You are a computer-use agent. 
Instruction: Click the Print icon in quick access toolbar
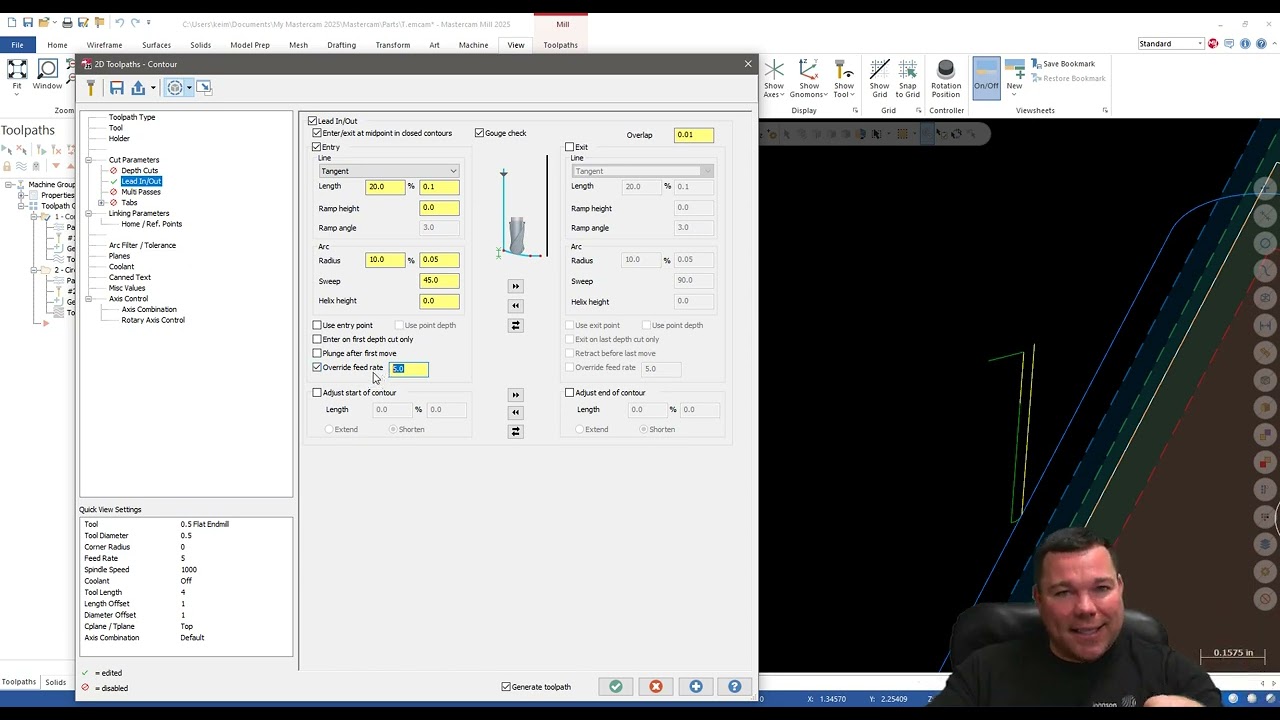tap(67, 23)
